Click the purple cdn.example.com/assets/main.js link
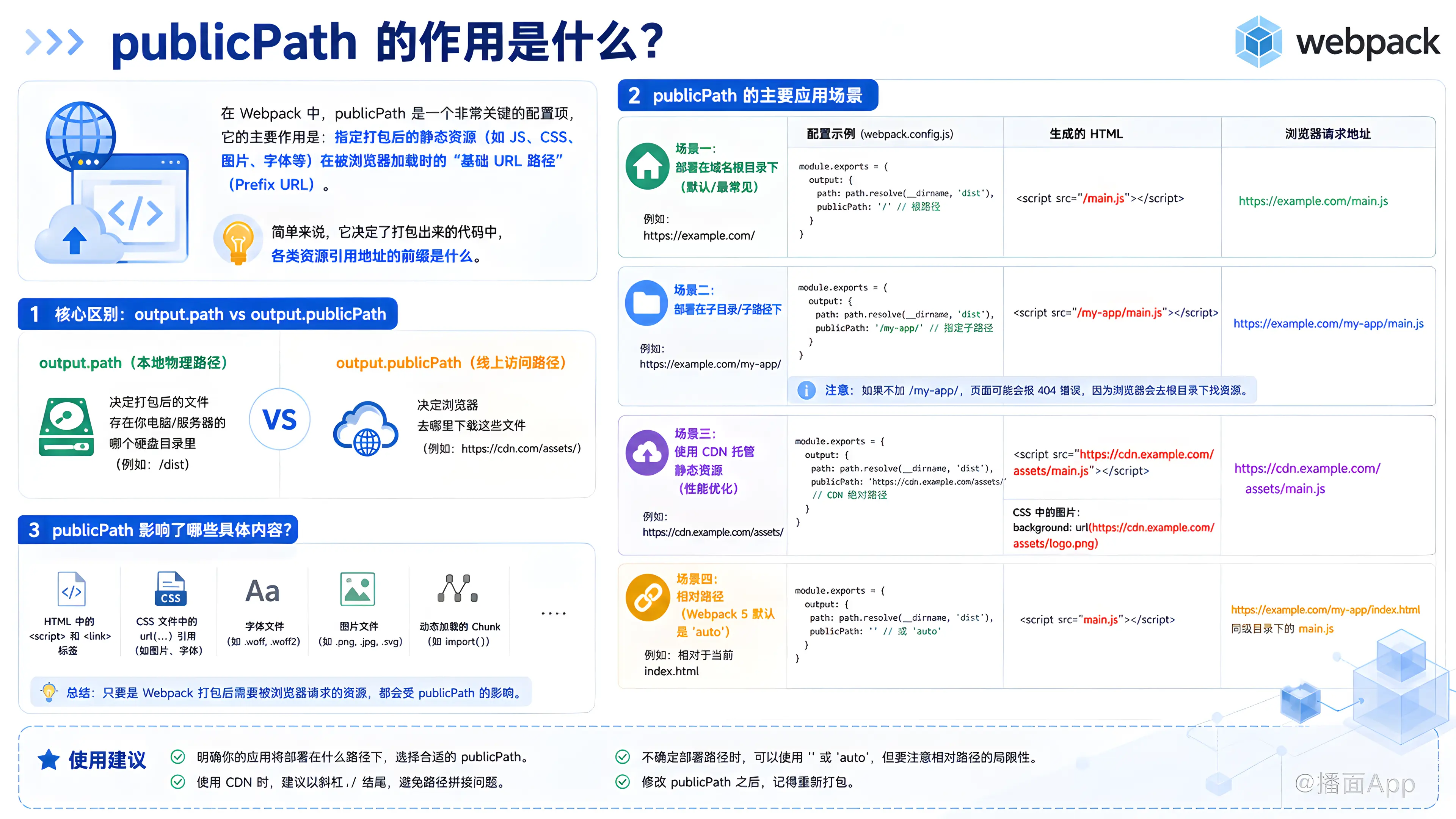The height and width of the screenshot is (819, 1456). [x=1307, y=478]
